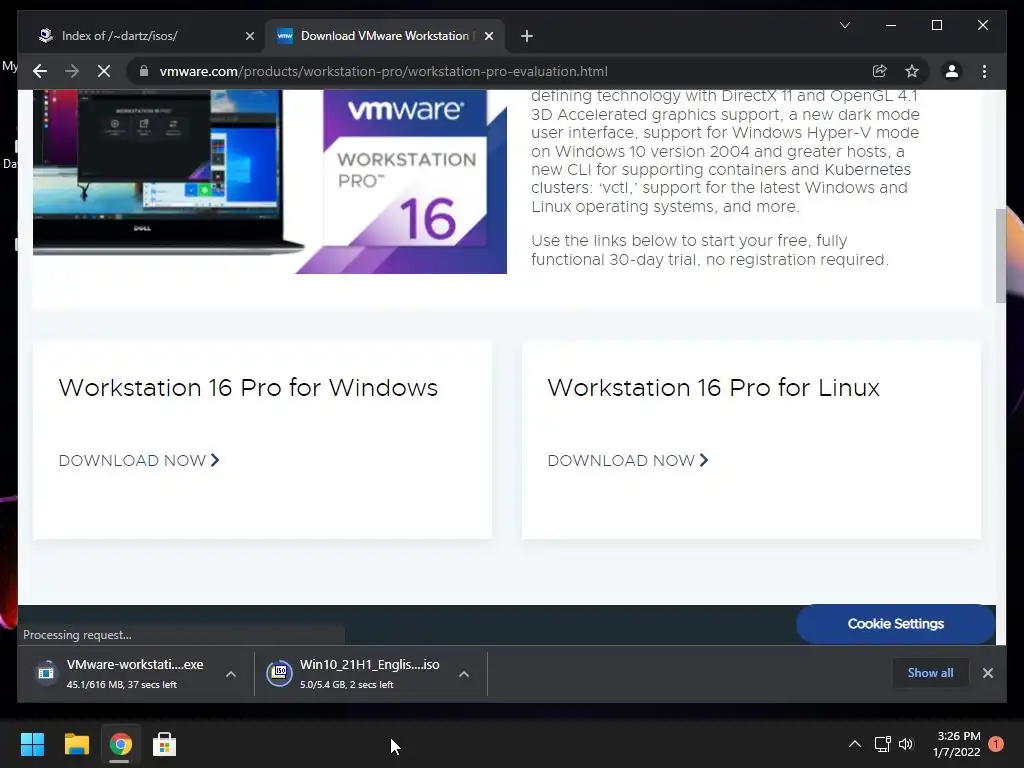Download Workstation 16 Pro for Windows

[x=139, y=460]
